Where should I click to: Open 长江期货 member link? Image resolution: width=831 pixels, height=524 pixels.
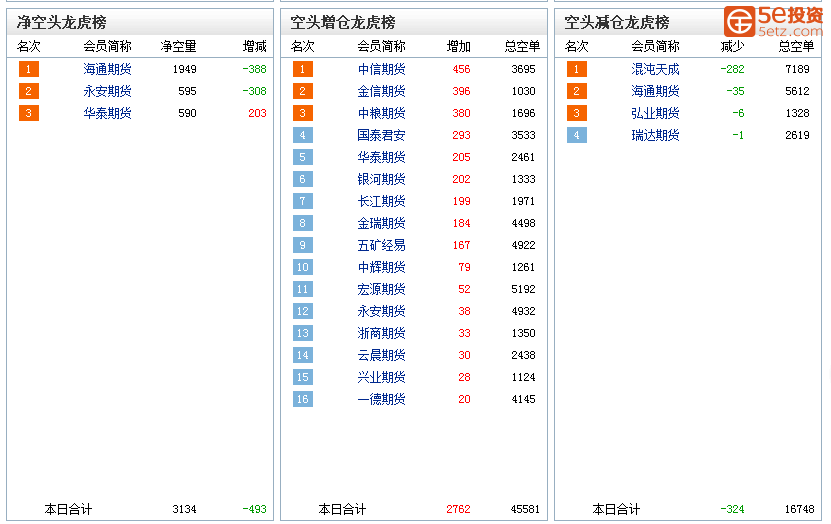tap(381, 201)
